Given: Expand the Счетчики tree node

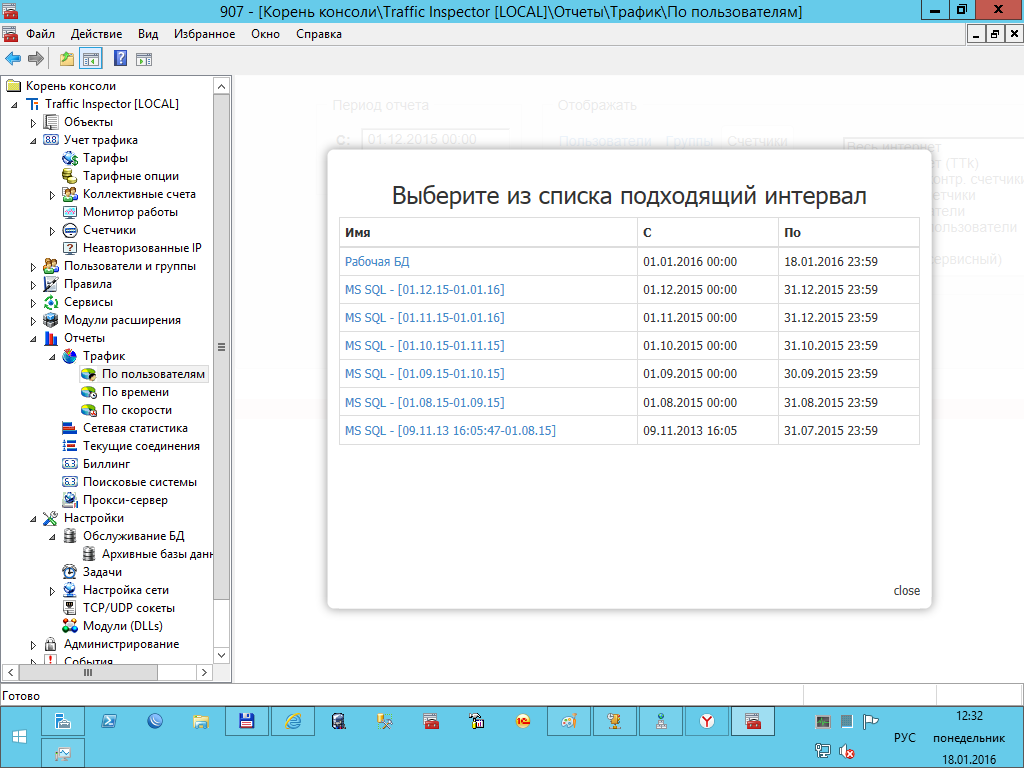Looking at the screenshot, I should tap(52, 231).
